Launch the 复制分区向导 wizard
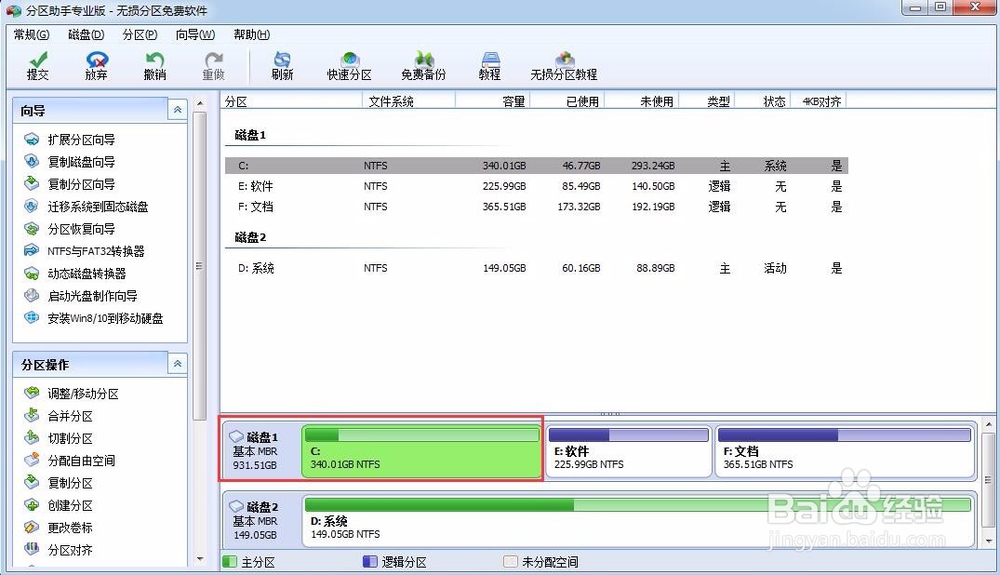Image resolution: width=1000 pixels, height=575 pixels. 70,184
